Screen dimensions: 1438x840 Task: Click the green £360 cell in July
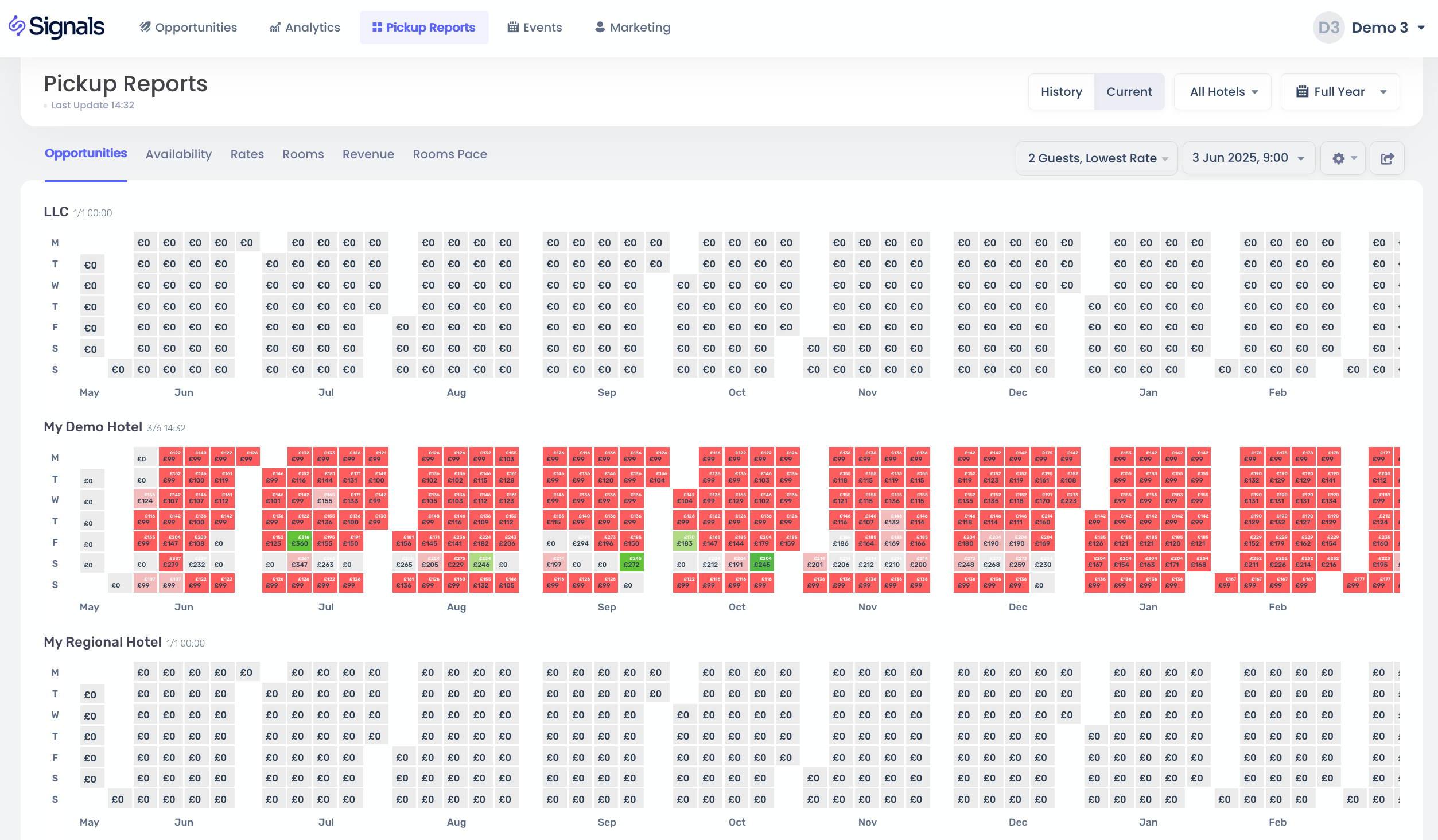pos(300,541)
